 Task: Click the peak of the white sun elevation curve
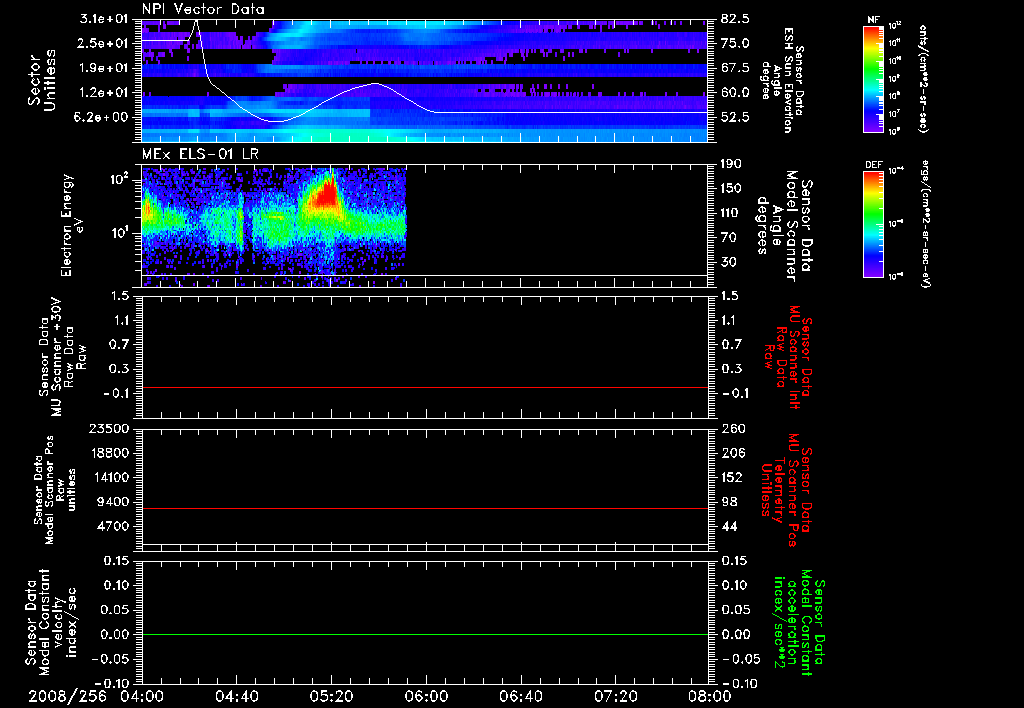pos(196,22)
